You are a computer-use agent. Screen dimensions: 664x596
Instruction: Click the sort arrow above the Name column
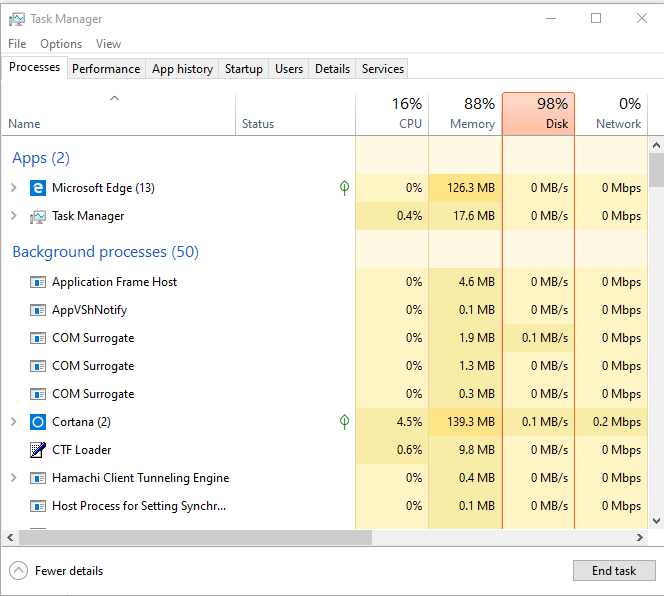(114, 98)
